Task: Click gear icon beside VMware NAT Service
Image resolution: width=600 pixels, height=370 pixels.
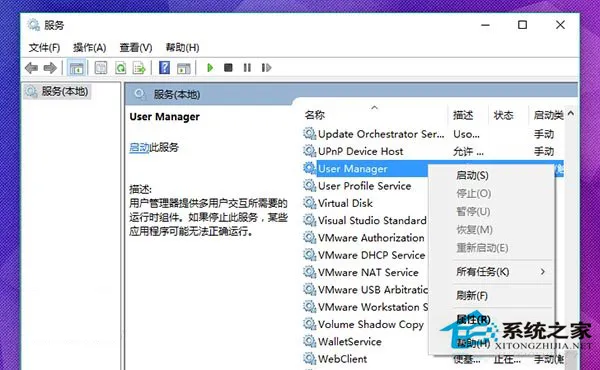Action: pyautogui.click(x=309, y=272)
